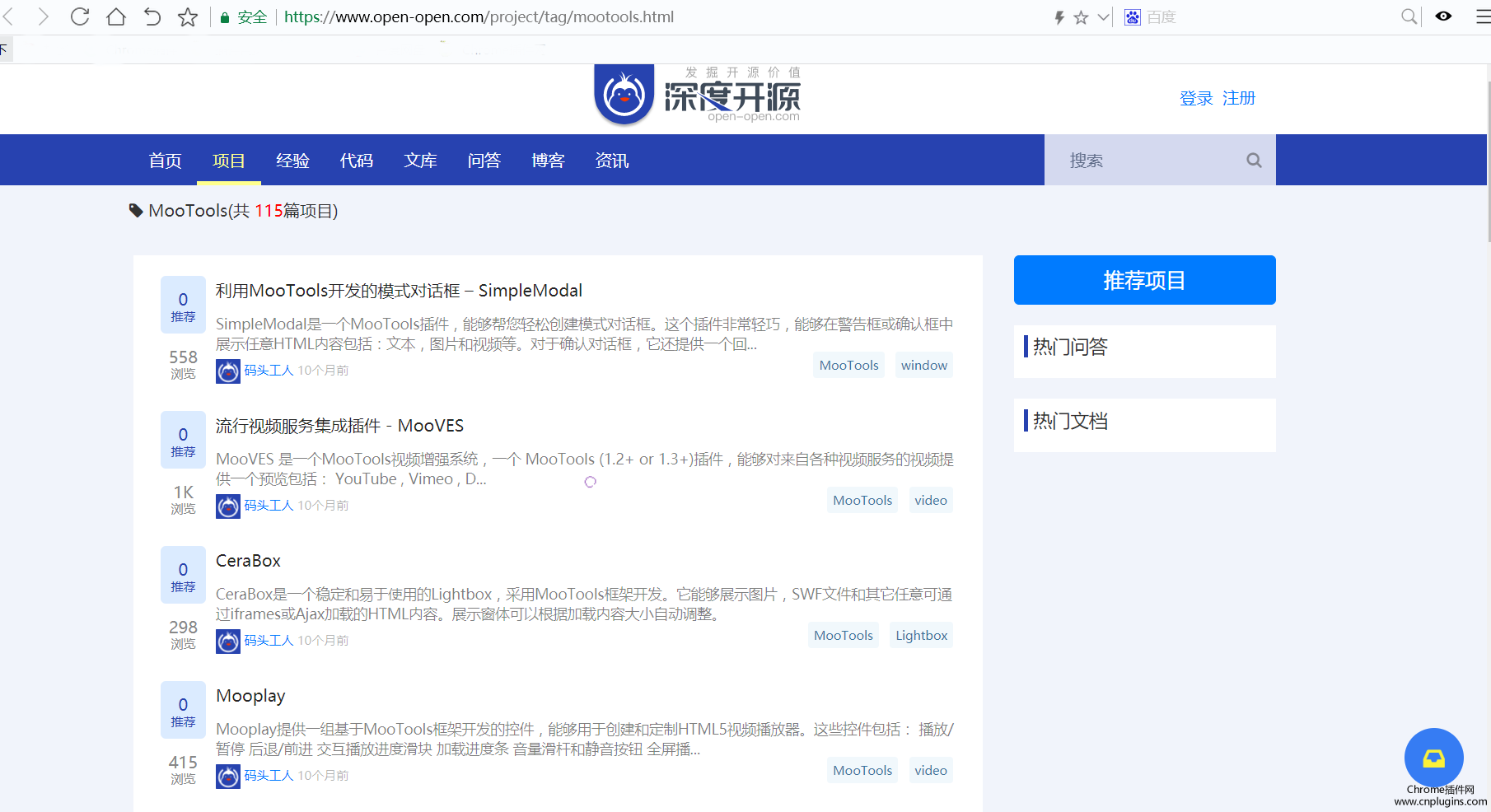Screen dimensions: 1491x812
Task: Open the 经验 navigation tab
Action: (x=292, y=161)
